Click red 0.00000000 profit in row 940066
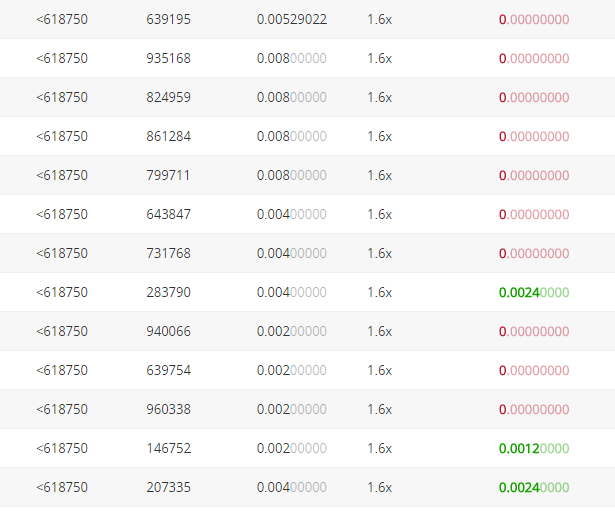615x512 pixels. 534,331
